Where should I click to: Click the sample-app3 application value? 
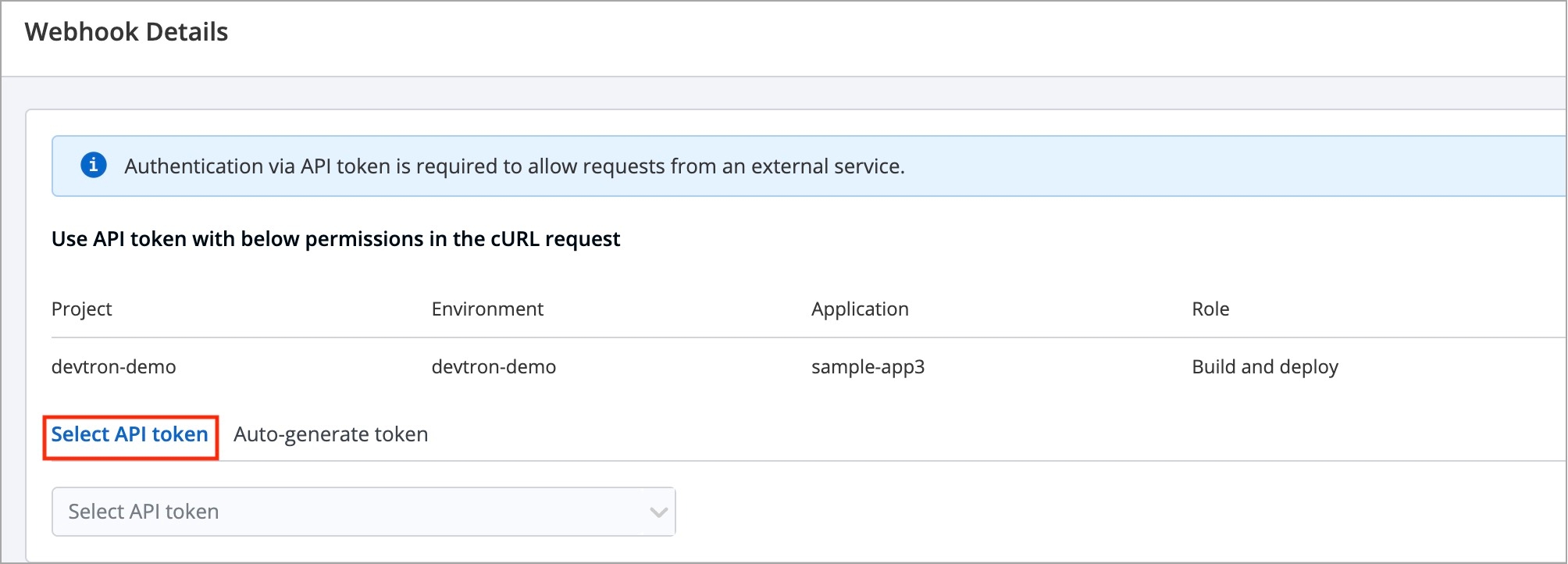868,367
